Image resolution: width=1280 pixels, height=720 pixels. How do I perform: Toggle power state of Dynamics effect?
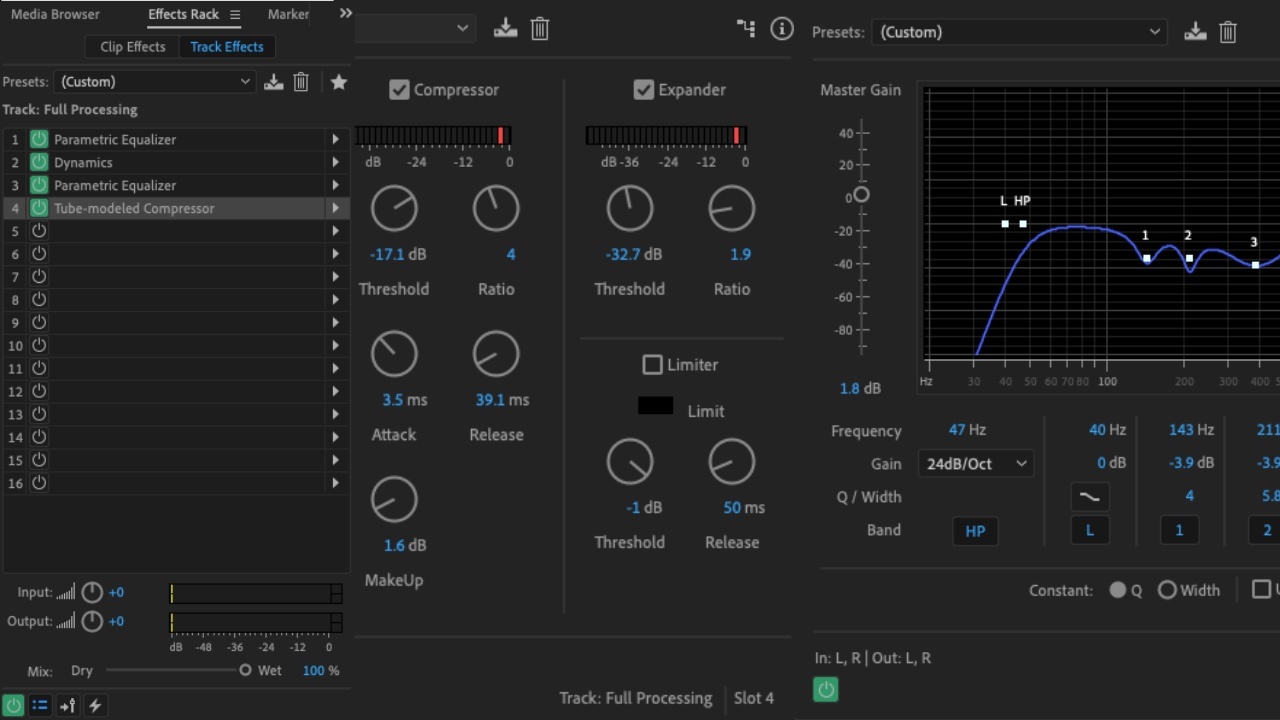(x=39, y=162)
